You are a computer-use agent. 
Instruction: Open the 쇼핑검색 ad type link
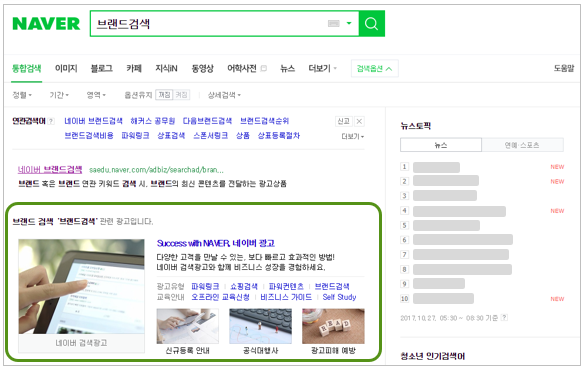244,286
